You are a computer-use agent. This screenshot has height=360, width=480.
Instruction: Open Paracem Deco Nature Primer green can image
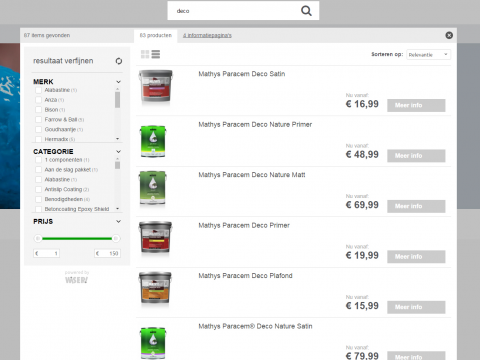point(153,141)
